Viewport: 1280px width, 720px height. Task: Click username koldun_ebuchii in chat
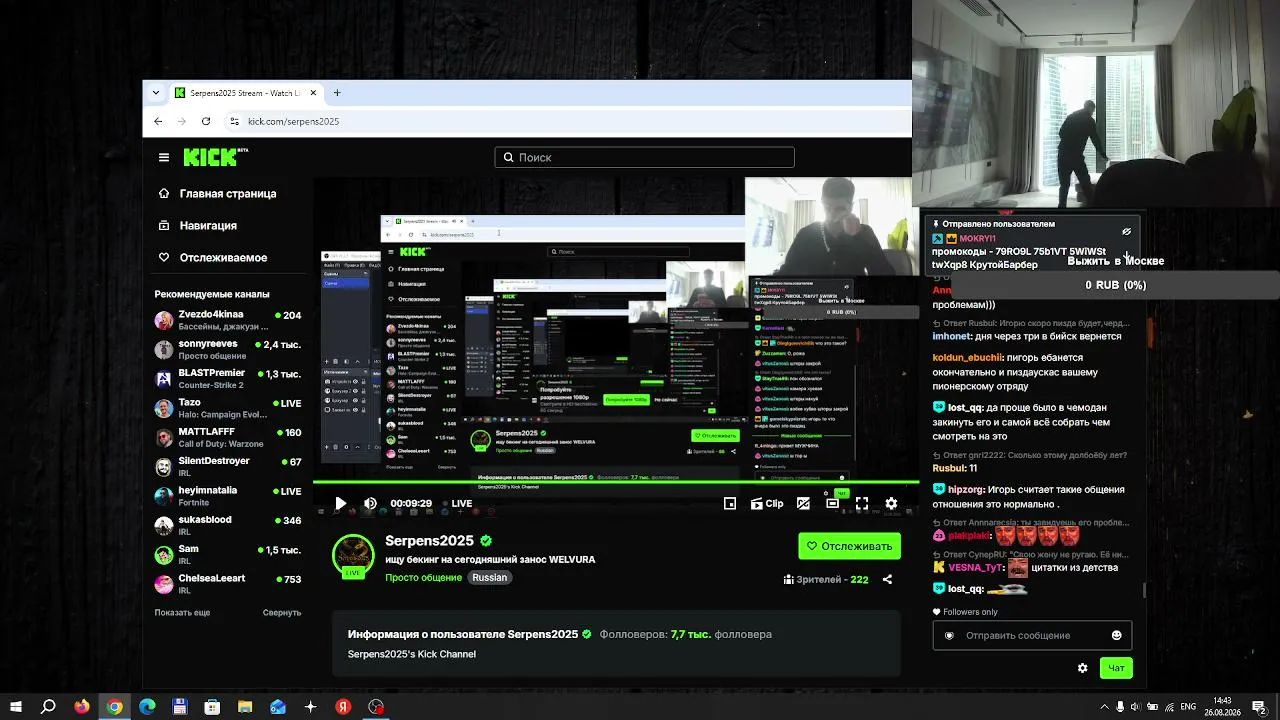[x=968, y=357]
